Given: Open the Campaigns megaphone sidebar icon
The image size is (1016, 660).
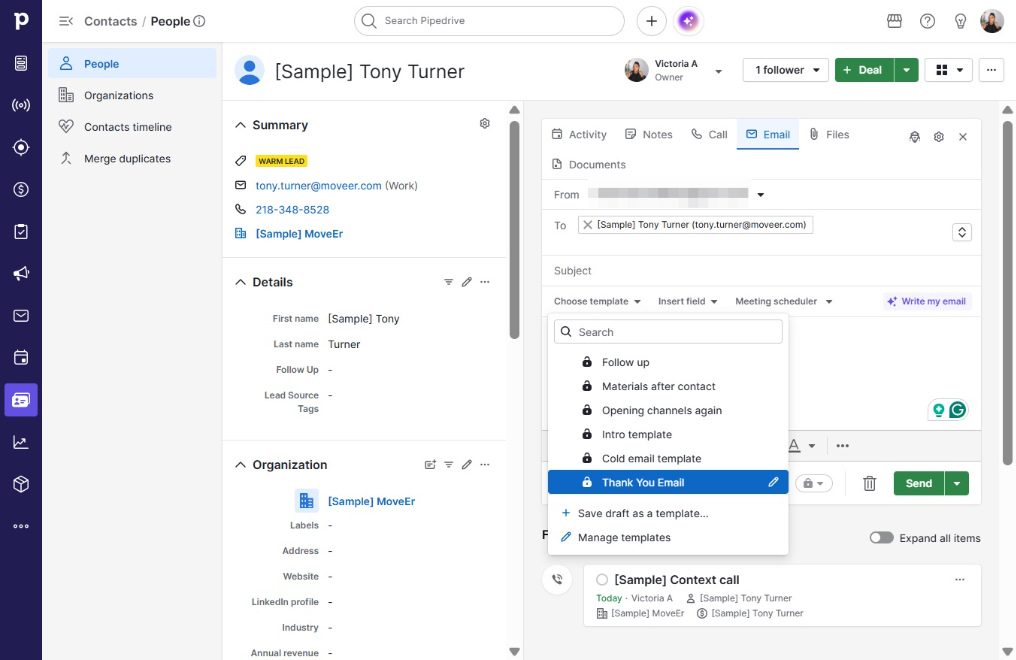Looking at the screenshot, I should click(21, 273).
